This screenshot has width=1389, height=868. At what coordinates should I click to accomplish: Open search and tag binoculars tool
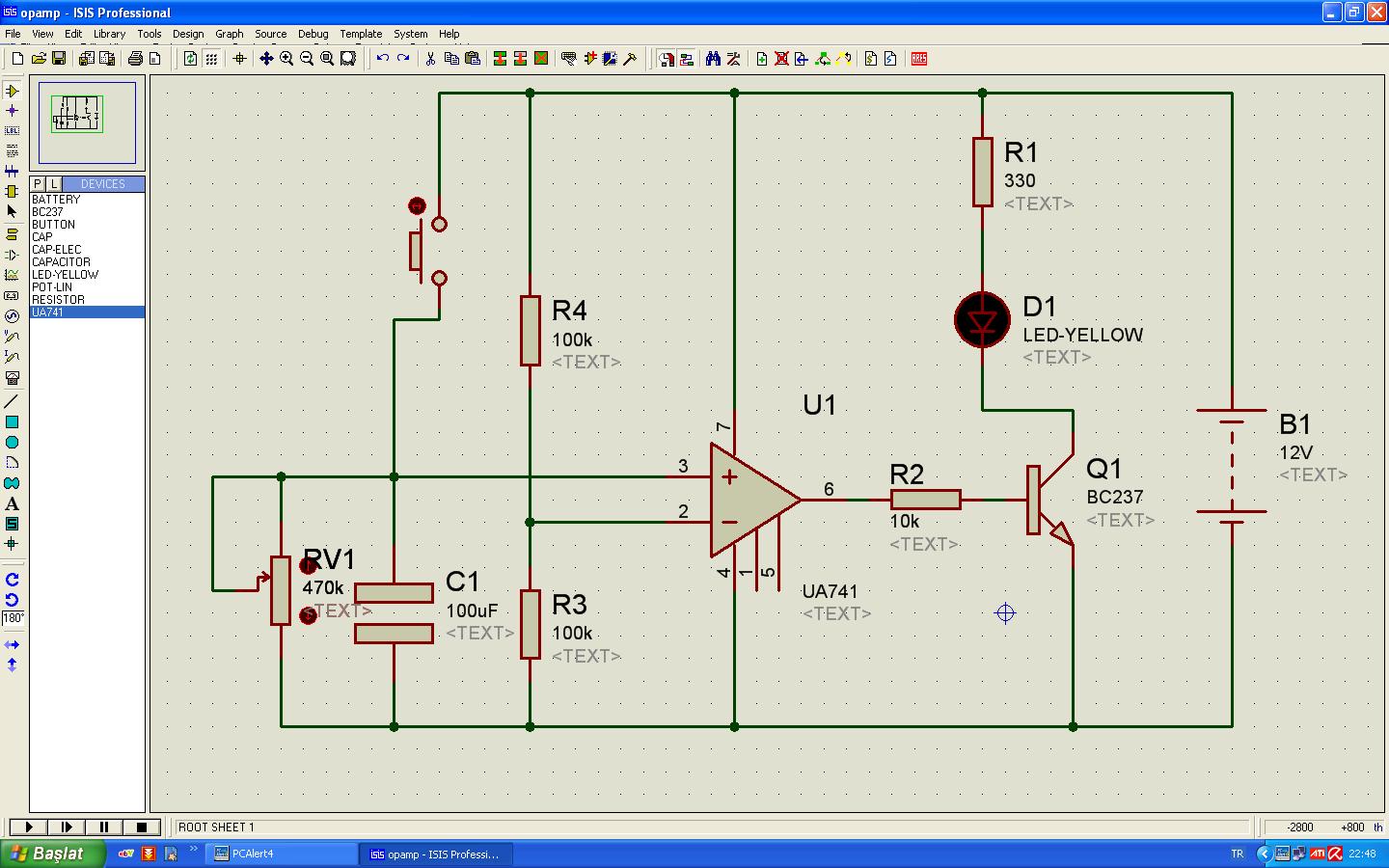click(713, 59)
